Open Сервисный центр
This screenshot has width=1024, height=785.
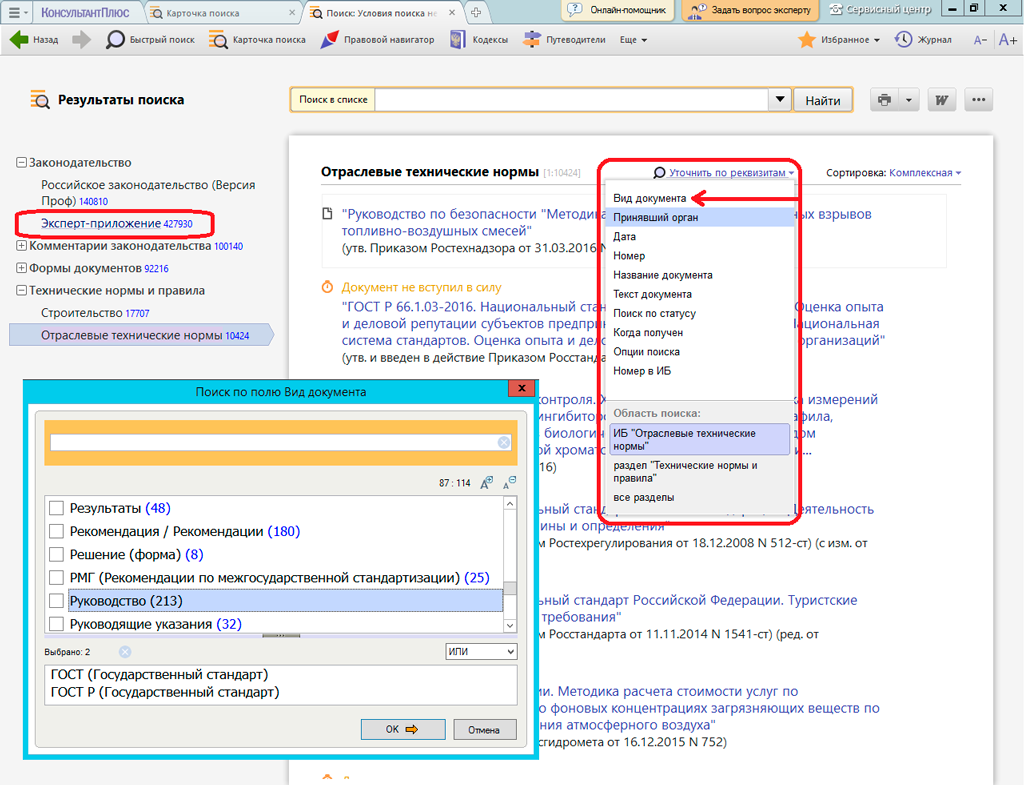[879, 10]
